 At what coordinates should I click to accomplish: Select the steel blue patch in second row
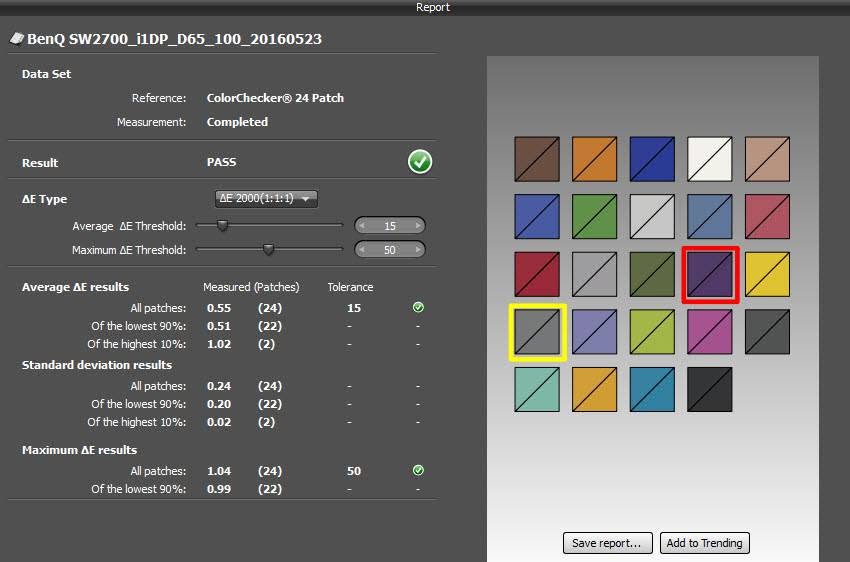[x=710, y=217]
